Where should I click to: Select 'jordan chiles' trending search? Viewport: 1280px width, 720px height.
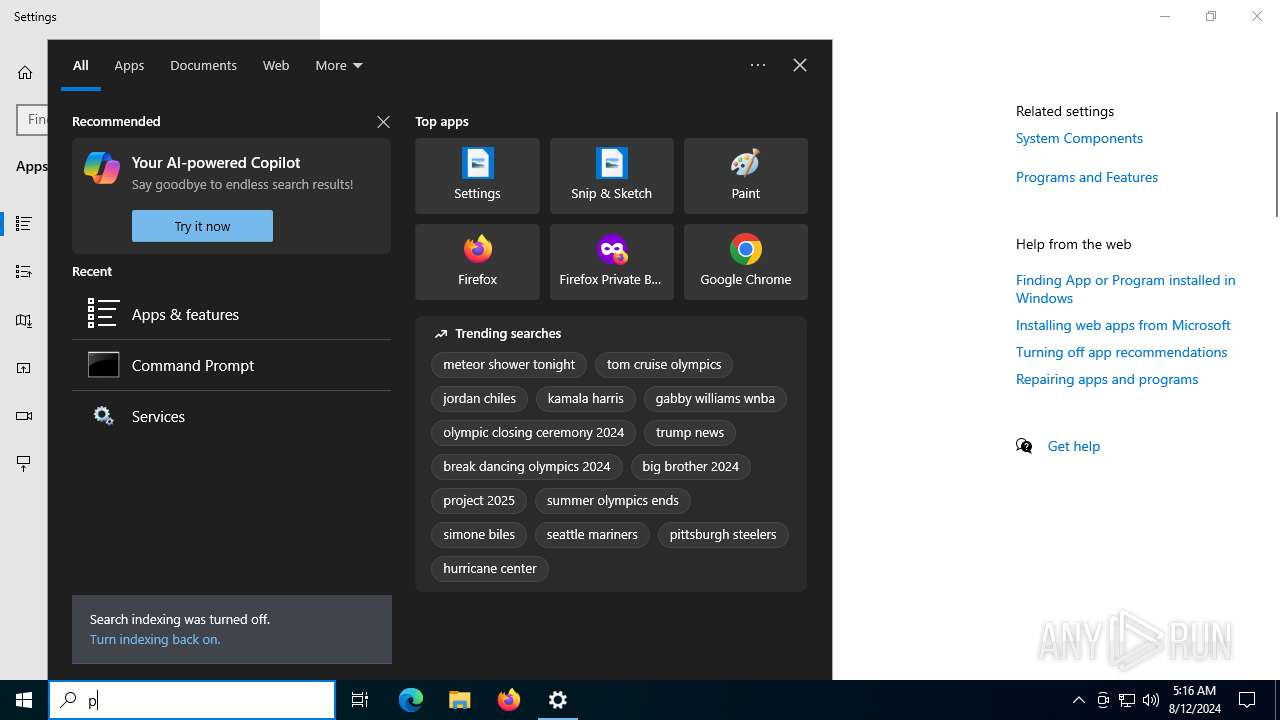click(479, 399)
